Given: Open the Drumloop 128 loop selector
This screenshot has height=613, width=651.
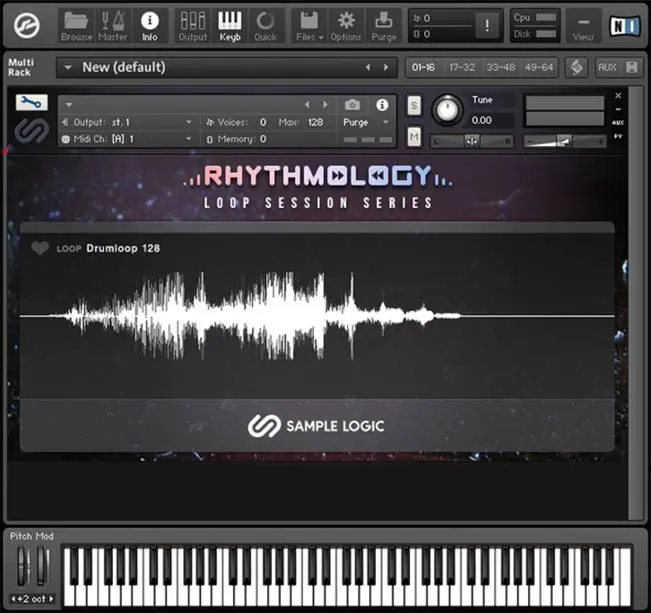Looking at the screenshot, I should tap(123, 248).
